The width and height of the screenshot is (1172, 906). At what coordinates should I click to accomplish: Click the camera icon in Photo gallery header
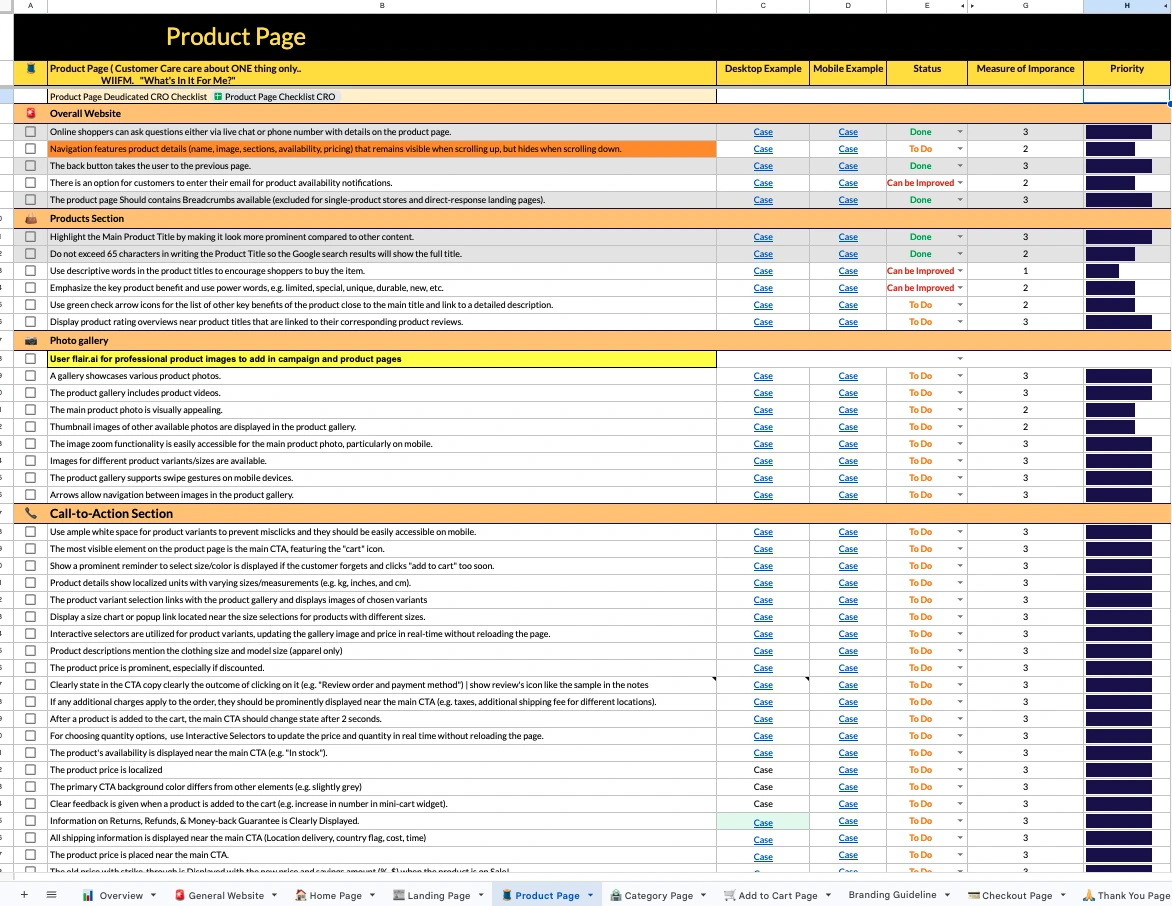(31, 340)
